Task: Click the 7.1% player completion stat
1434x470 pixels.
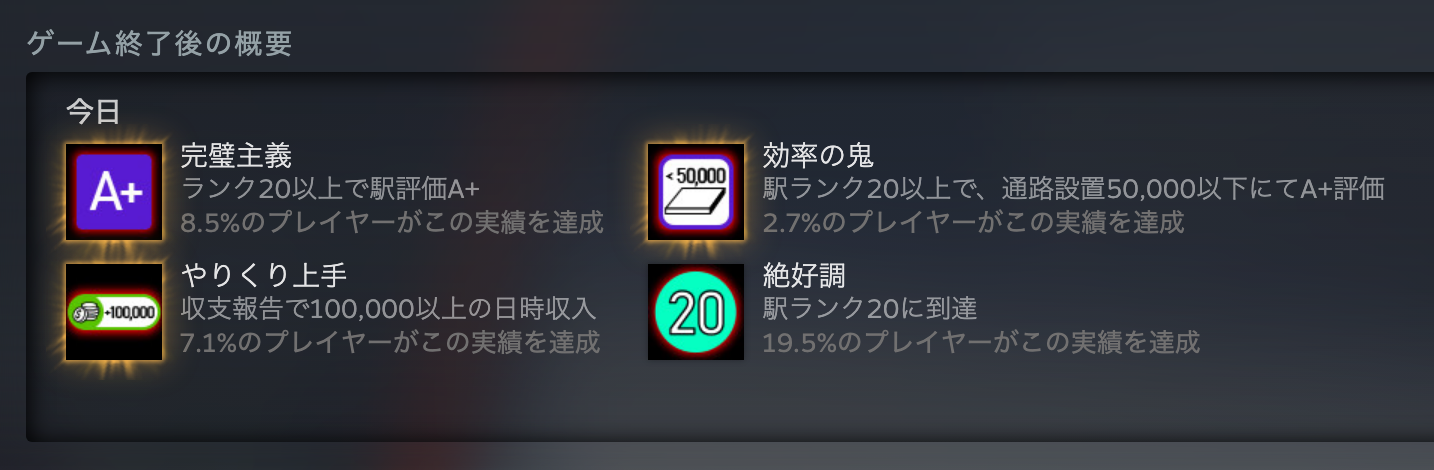Action: click(391, 342)
